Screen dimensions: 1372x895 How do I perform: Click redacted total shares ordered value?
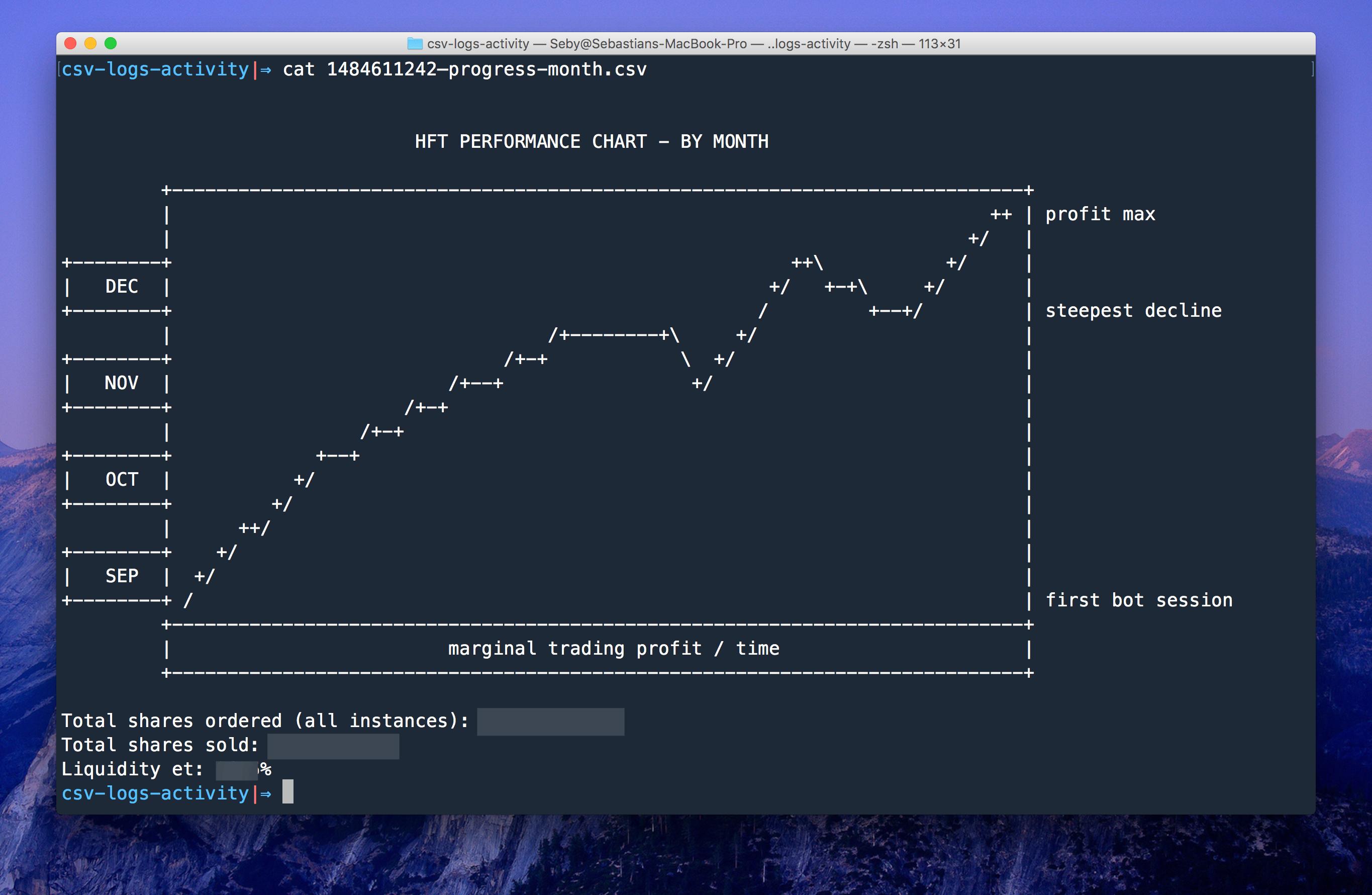click(x=550, y=722)
